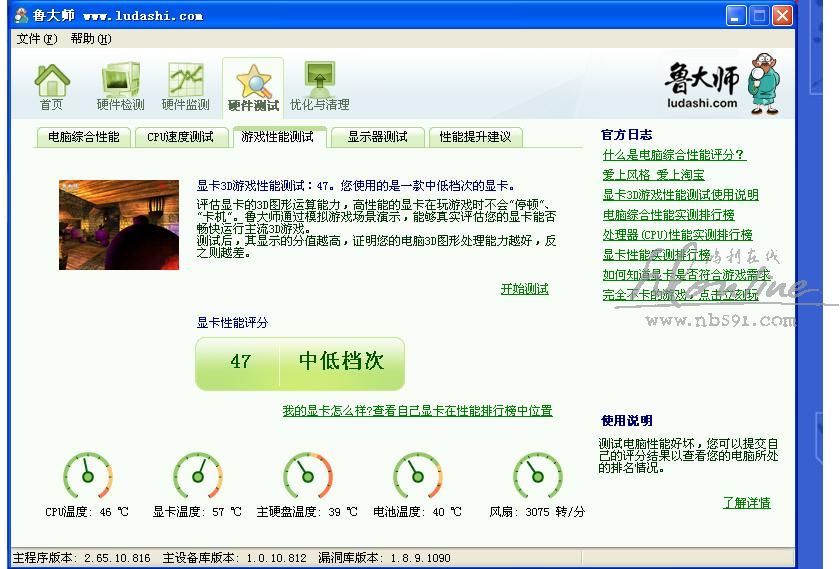Click the 首页 home icon
This screenshot has width=840, height=569.
pyautogui.click(x=52, y=81)
